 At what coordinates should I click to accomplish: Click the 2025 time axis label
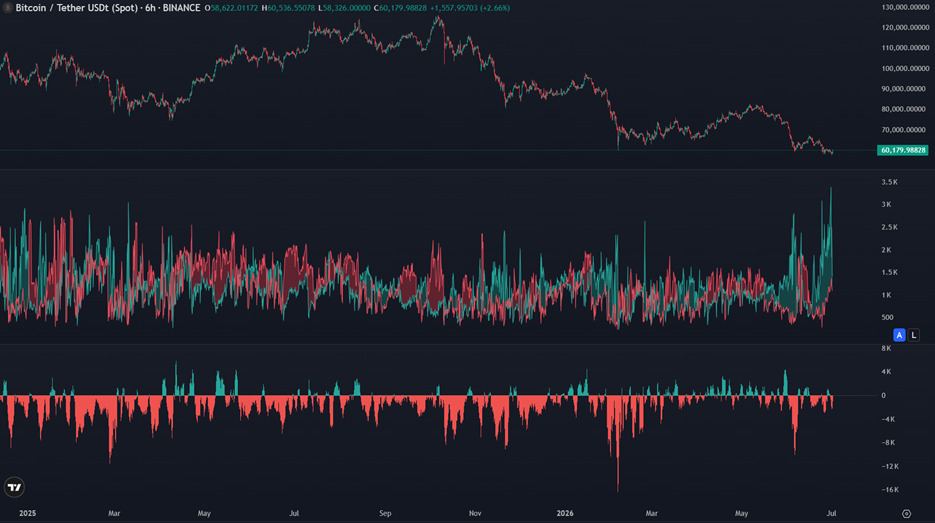(27, 513)
